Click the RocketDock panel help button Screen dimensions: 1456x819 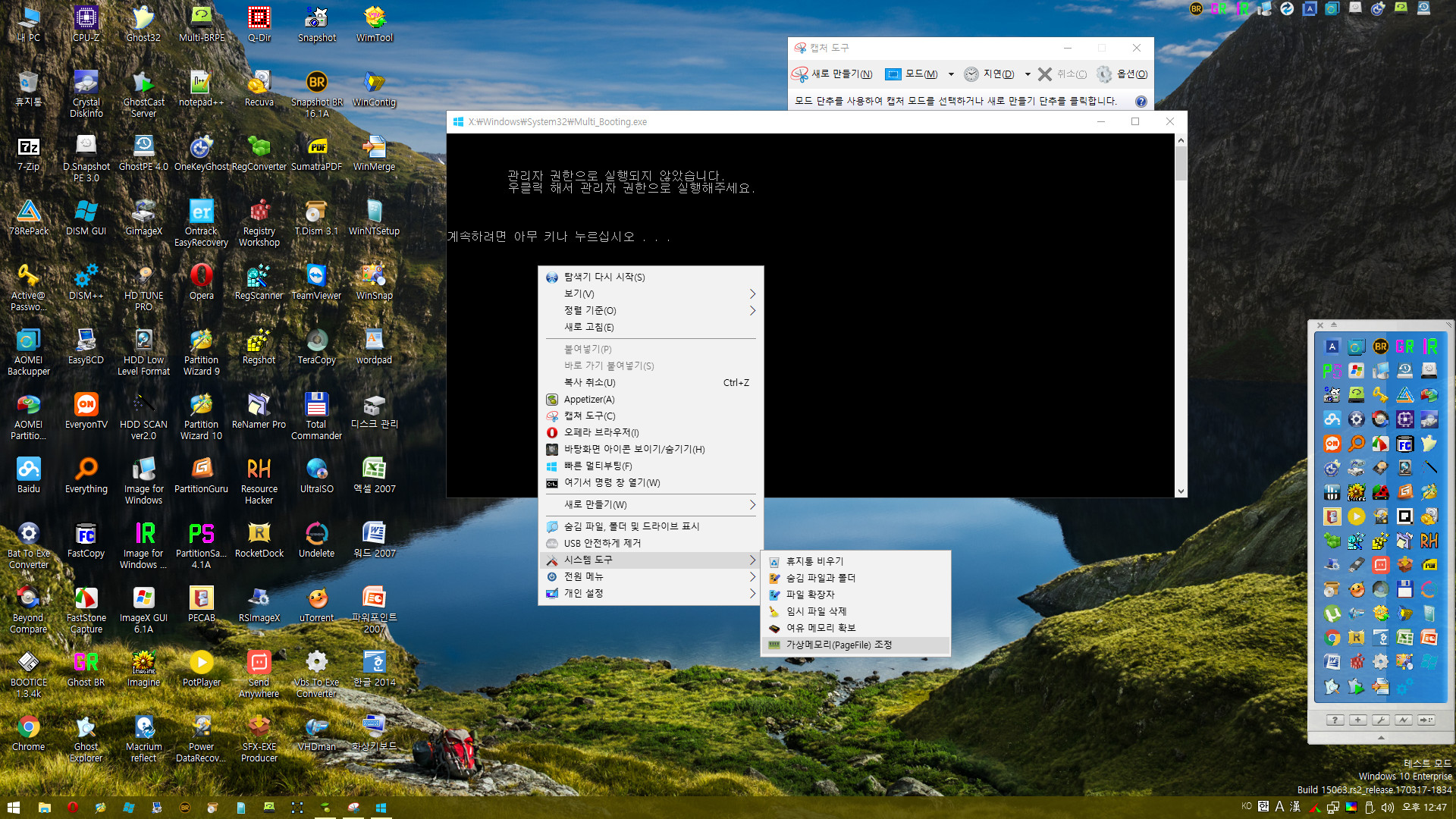coord(1335,720)
